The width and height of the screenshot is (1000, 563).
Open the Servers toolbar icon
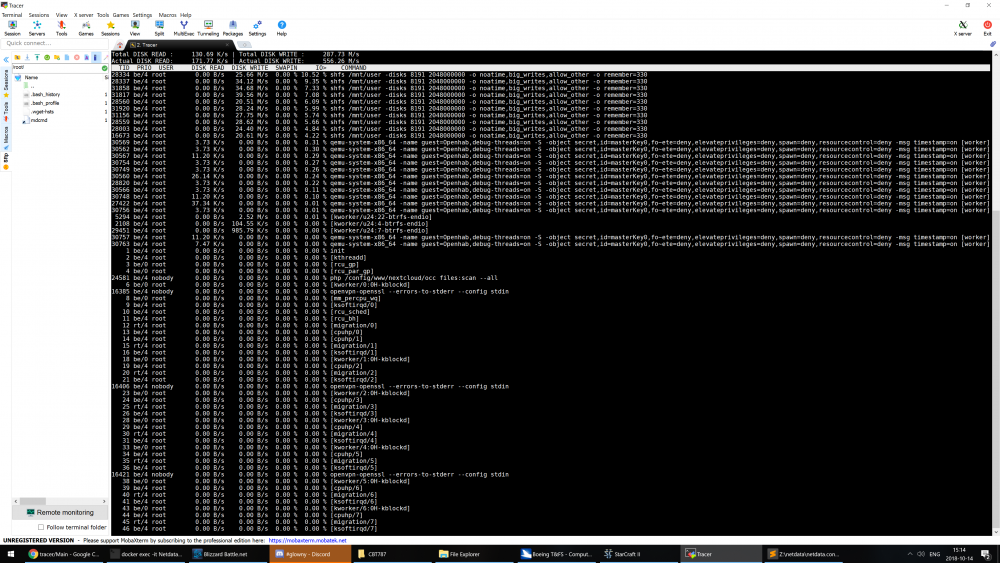tap(36, 28)
